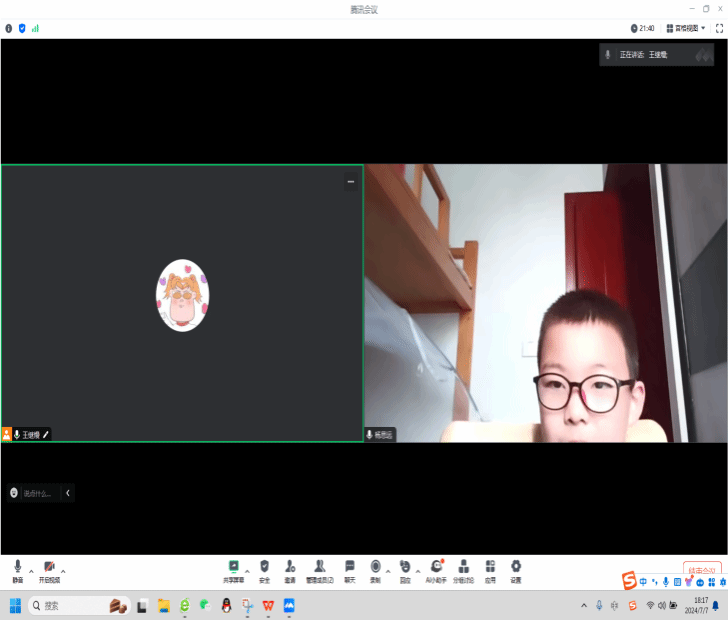Screen dimensions: 728x620
Task: Expand the video options arrow
Action: point(63,570)
